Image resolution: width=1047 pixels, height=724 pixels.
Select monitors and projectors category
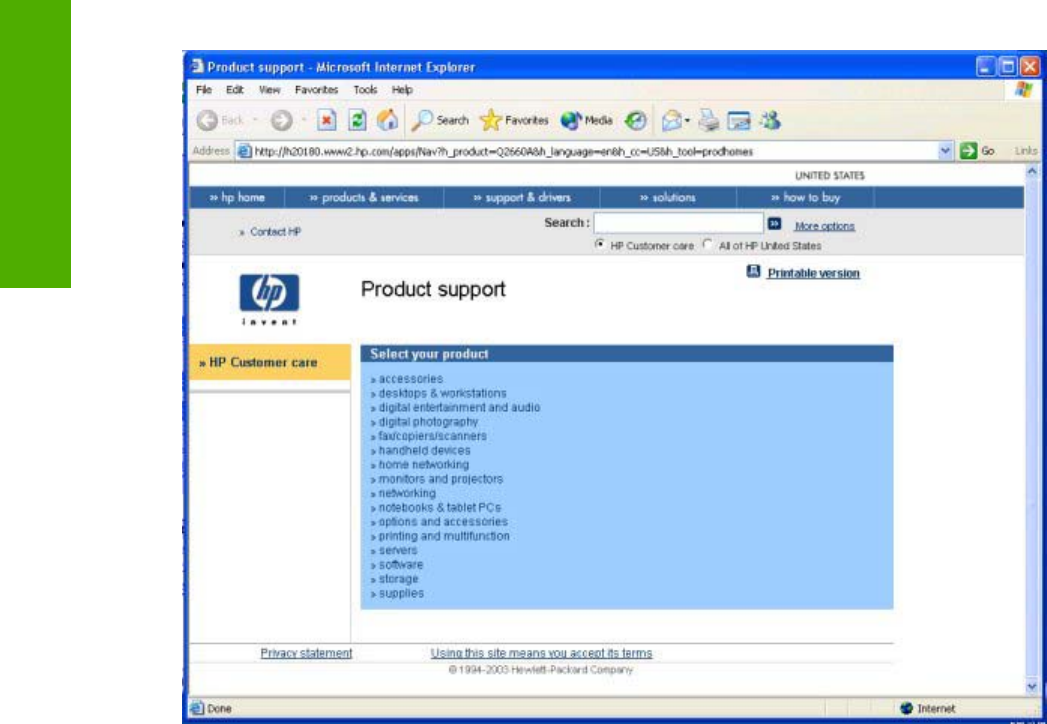pos(441,480)
